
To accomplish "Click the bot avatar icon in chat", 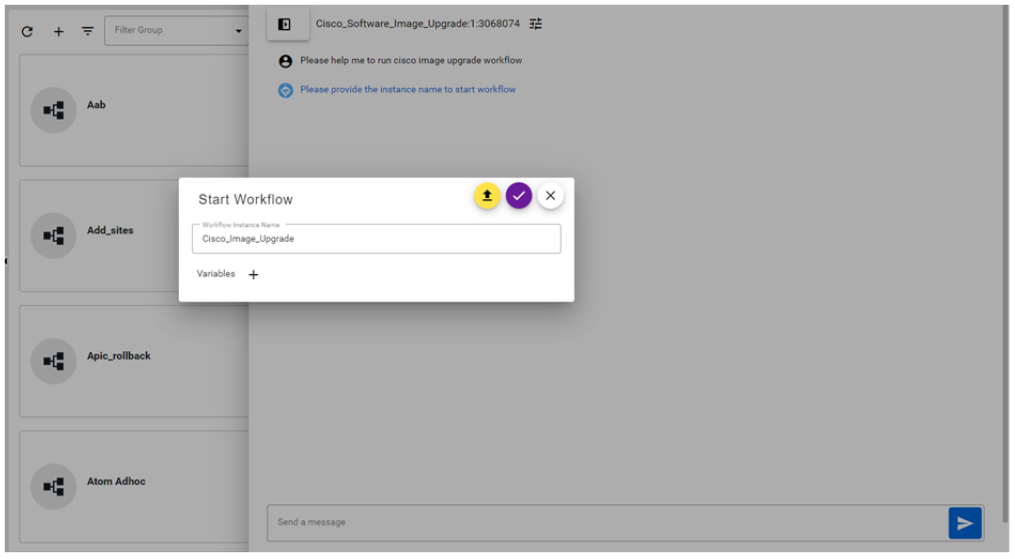I will [x=285, y=91].
